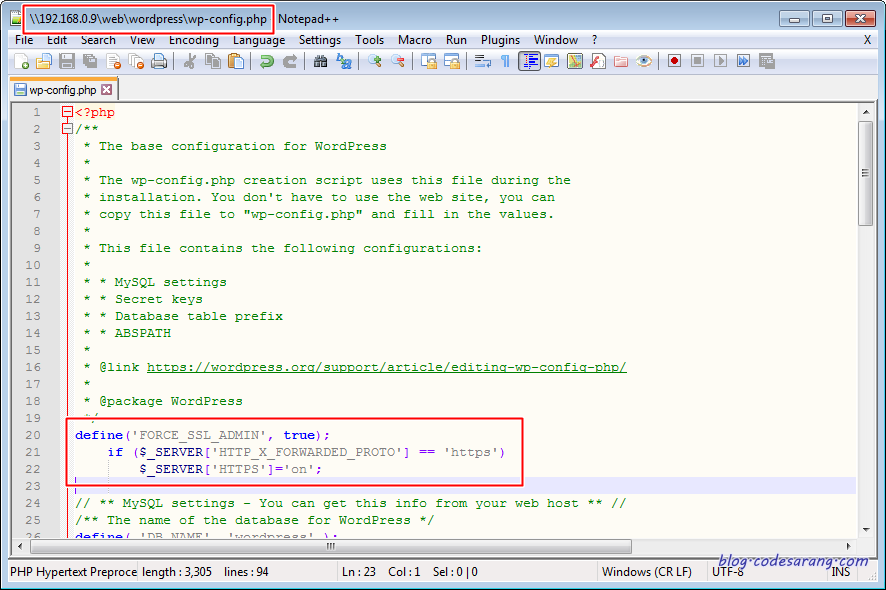Follow the wordpress.org editing-wp-config-php link

(x=386, y=367)
